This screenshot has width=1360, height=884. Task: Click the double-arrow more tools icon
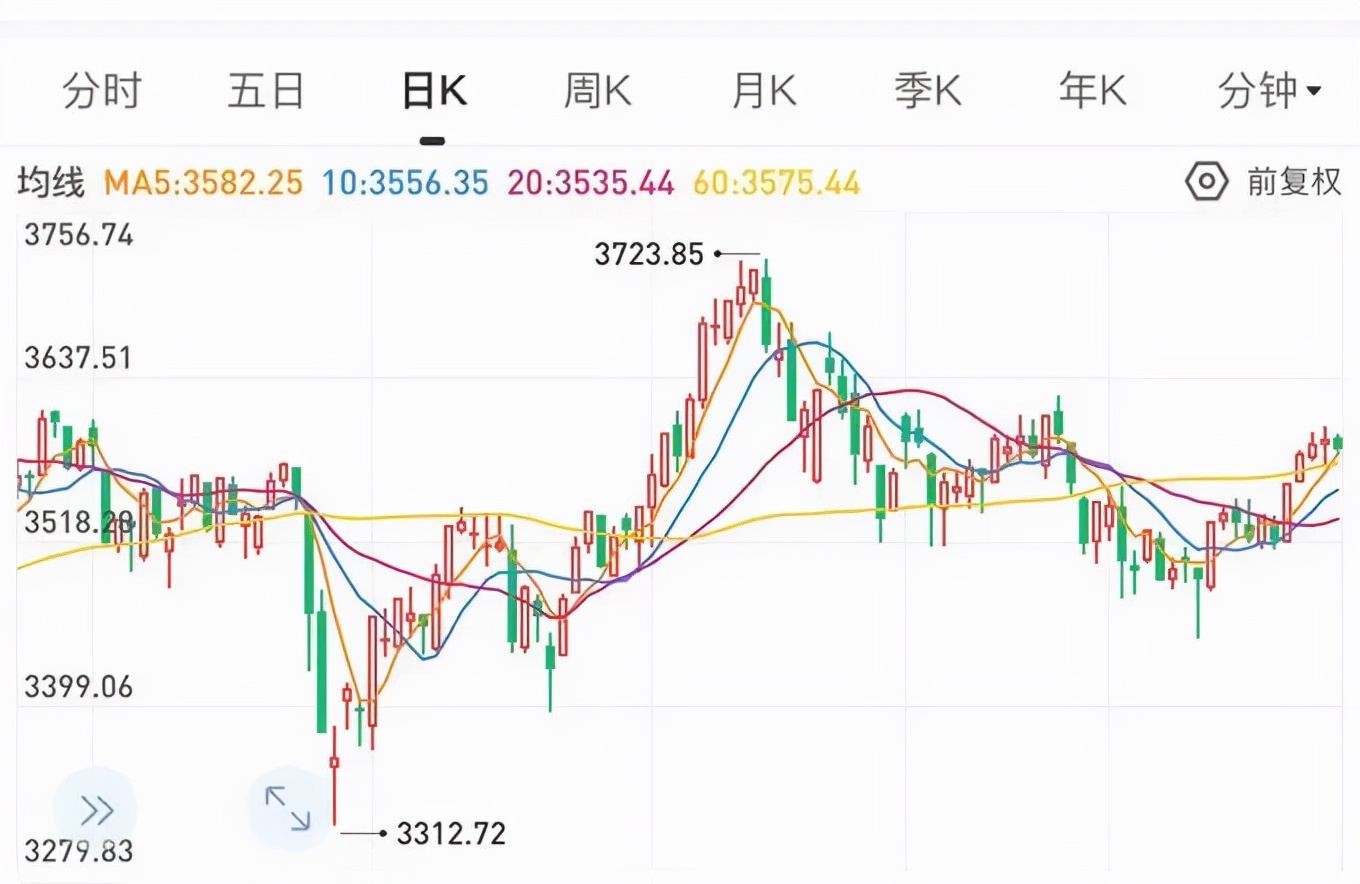pos(96,810)
